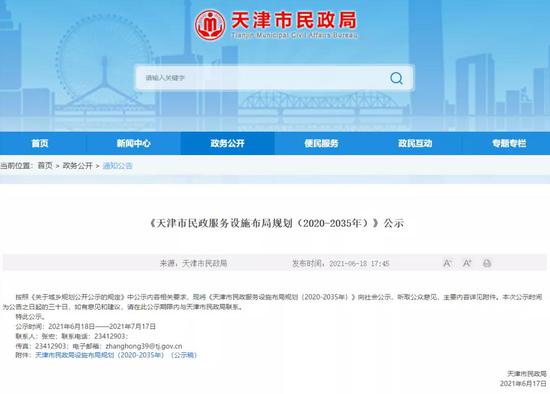Screen dimensions: 550x394
Task: Open the 政民互动 navigation tab
Action: click(415, 143)
